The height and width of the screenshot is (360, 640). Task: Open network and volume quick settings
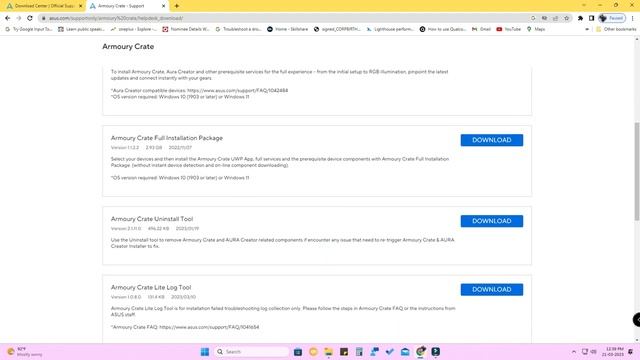pos(589,351)
